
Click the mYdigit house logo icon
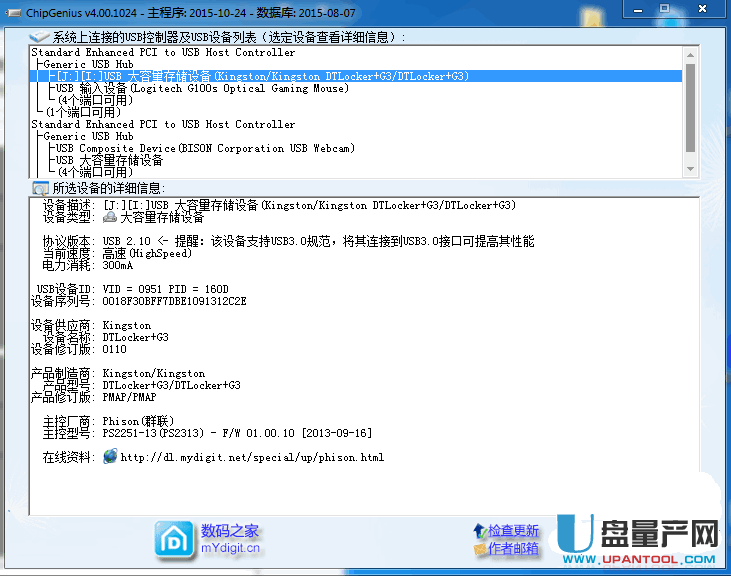pos(173,539)
